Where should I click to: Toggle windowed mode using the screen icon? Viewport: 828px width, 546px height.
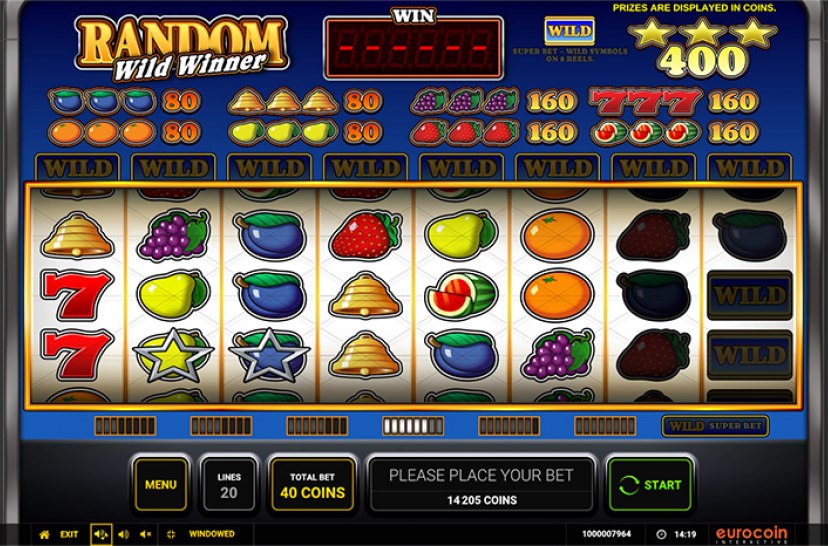(171, 534)
